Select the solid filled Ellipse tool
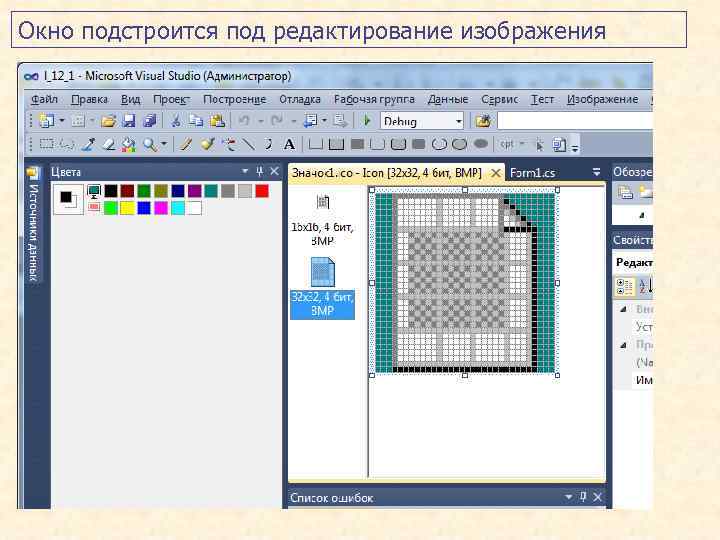 [x=480, y=144]
